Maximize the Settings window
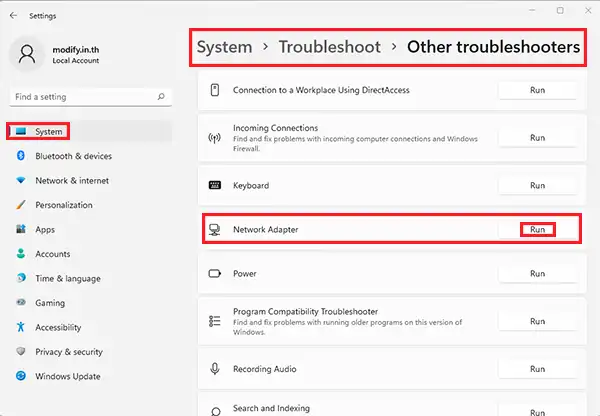 (560, 11)
